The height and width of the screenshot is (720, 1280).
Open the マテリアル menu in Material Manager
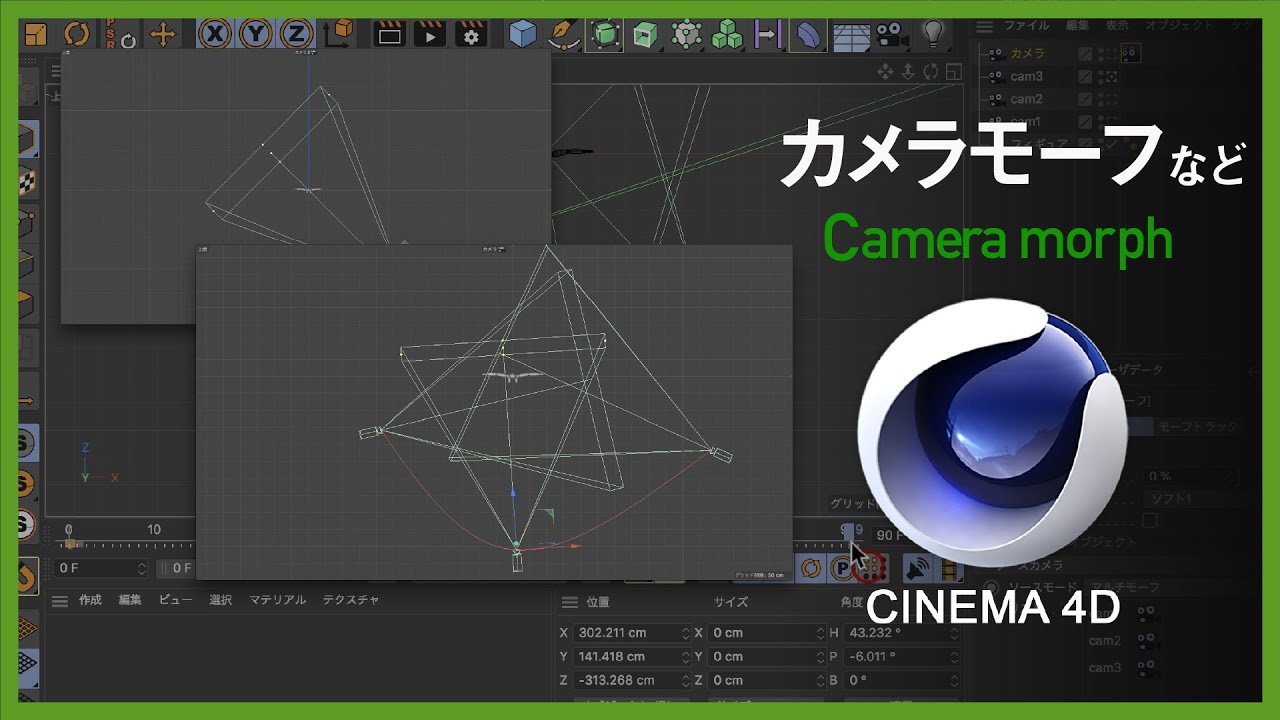(x=277, y=600)
